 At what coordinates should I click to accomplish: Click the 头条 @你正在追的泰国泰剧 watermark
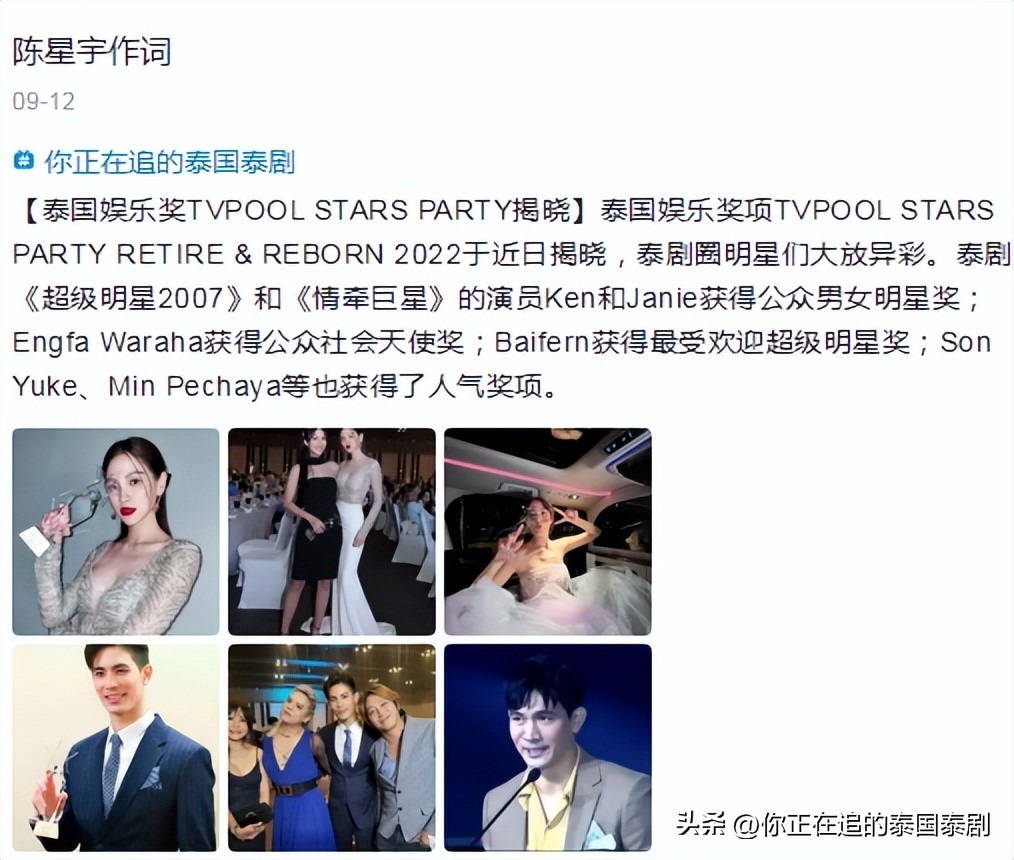coord(834,824)
